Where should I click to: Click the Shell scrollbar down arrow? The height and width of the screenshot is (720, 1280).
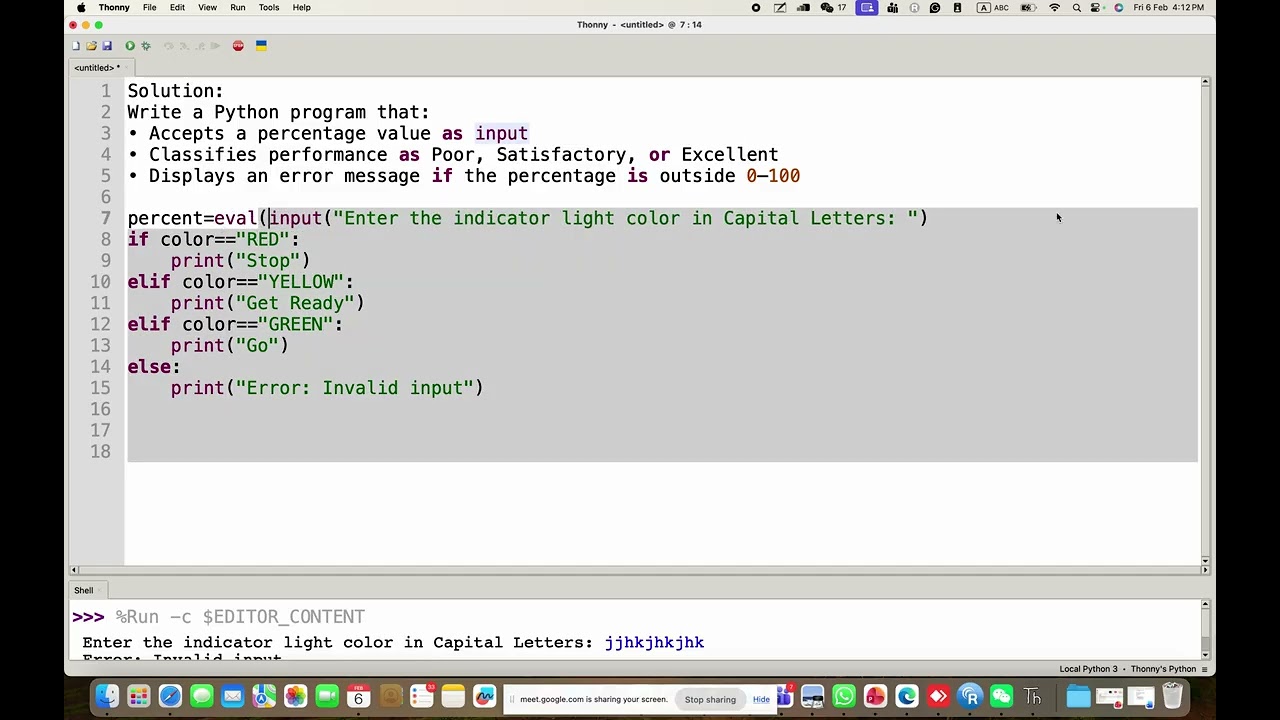pyautogui.click(x=1205, y=654)
